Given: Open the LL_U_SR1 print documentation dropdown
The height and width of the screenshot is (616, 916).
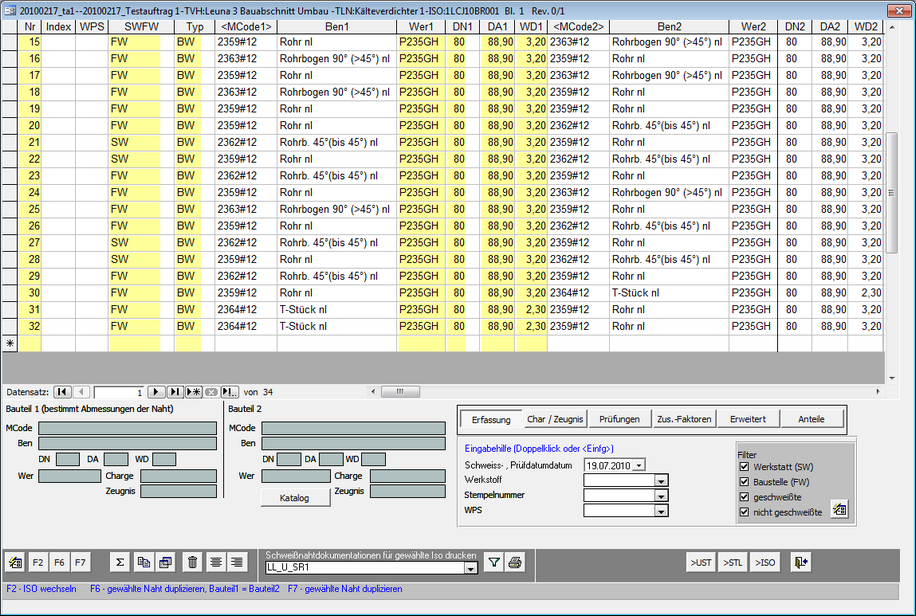Looking at the screenshot, I should tap(472, 568).
